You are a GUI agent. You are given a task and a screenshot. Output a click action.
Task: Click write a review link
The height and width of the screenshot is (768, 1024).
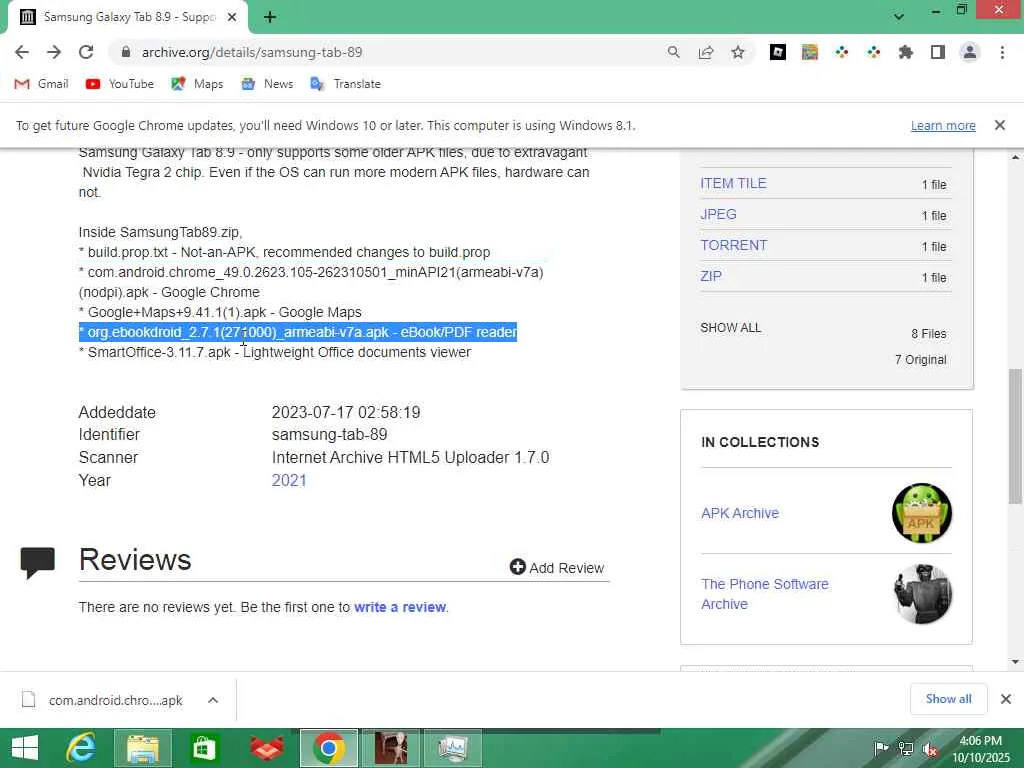400,607
